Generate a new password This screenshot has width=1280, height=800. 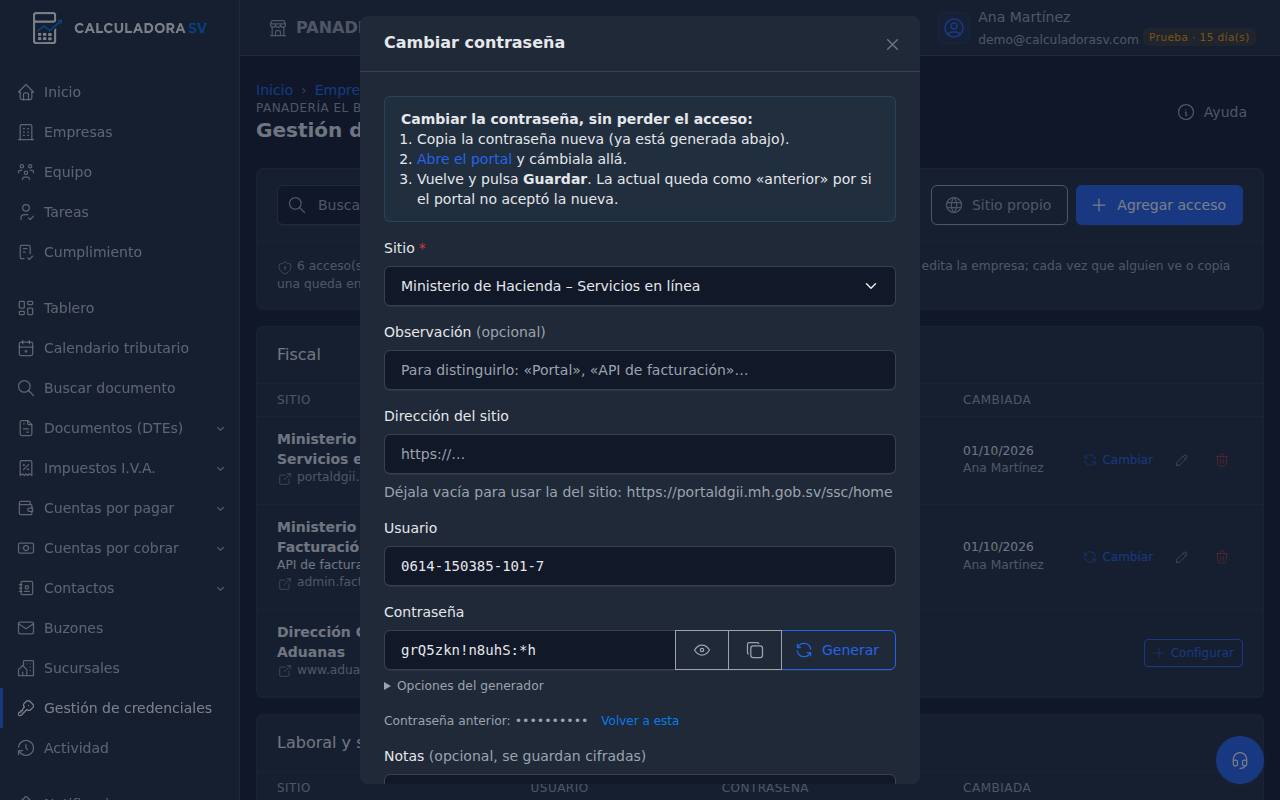(x=838, y=650)
